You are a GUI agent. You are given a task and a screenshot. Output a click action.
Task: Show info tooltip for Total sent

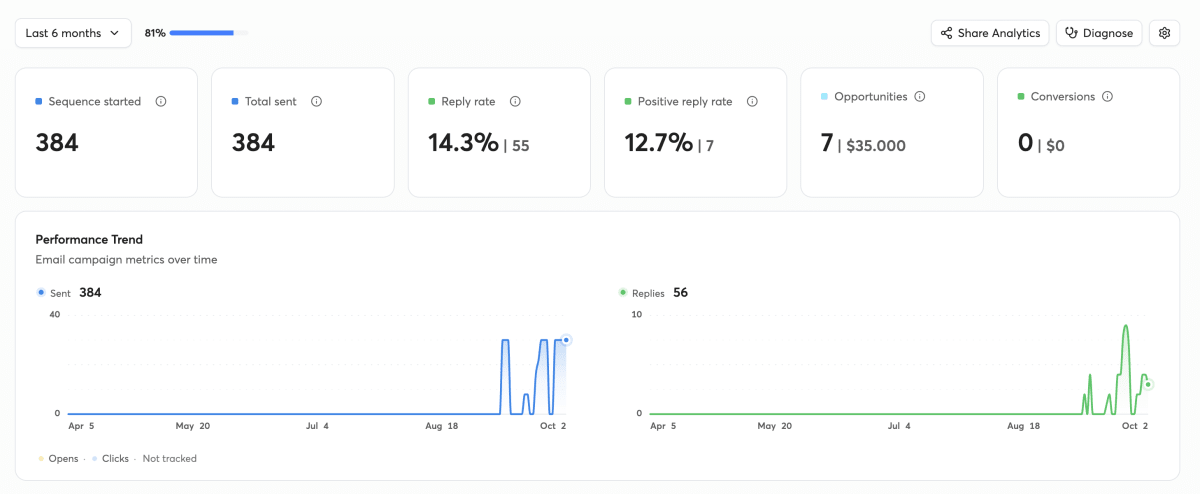316,101
